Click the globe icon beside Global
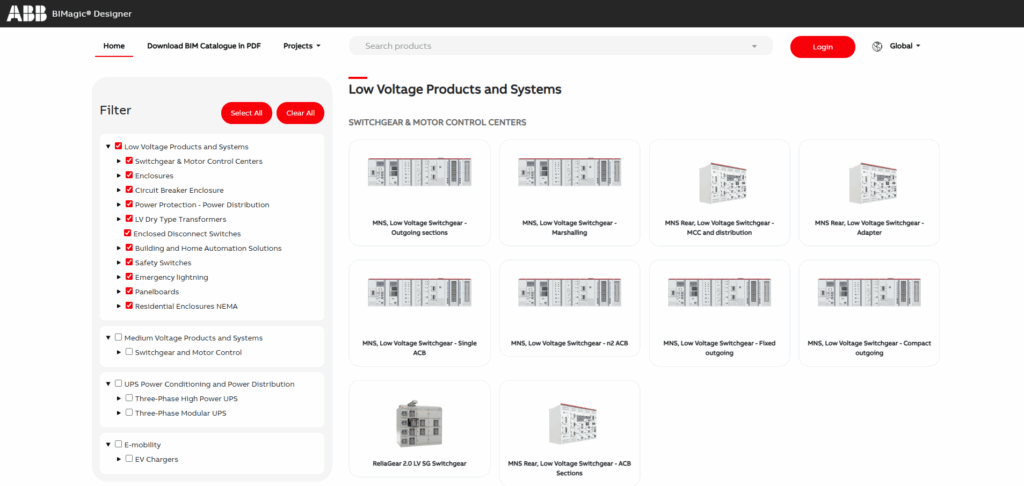 coord(877,46)
